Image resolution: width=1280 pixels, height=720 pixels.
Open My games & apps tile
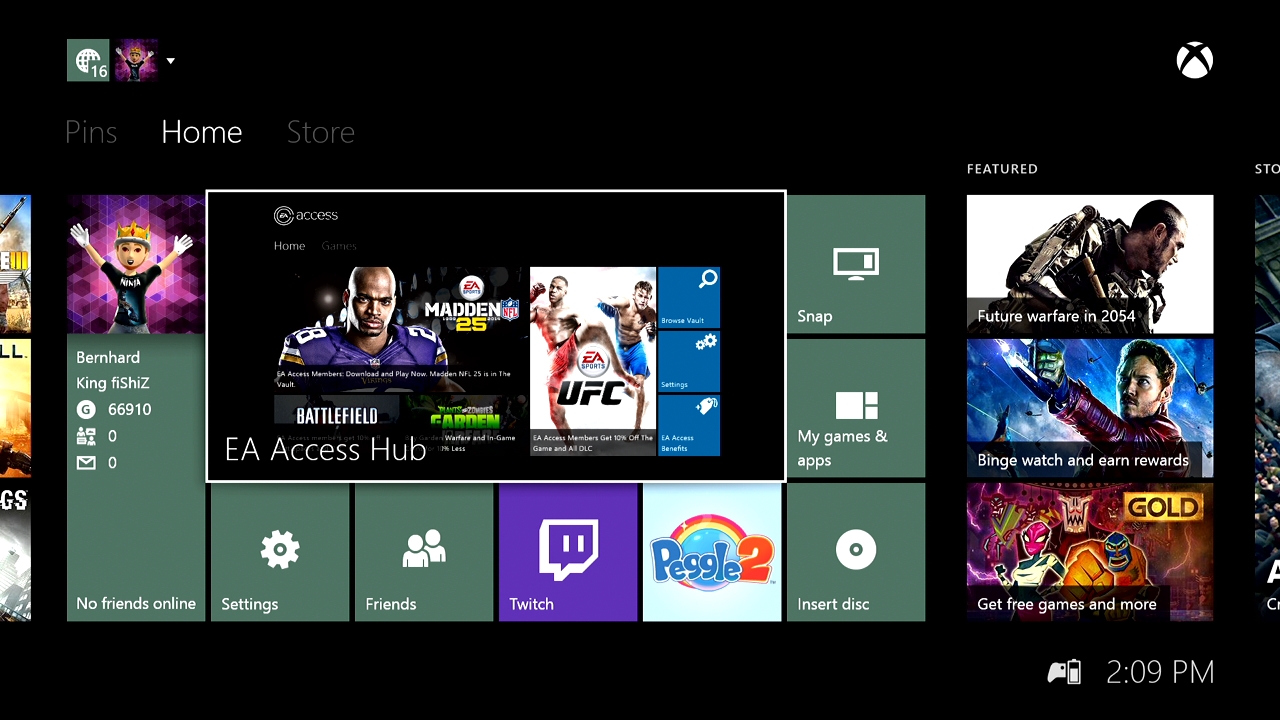pyautogui.click(x=855, y=408)
